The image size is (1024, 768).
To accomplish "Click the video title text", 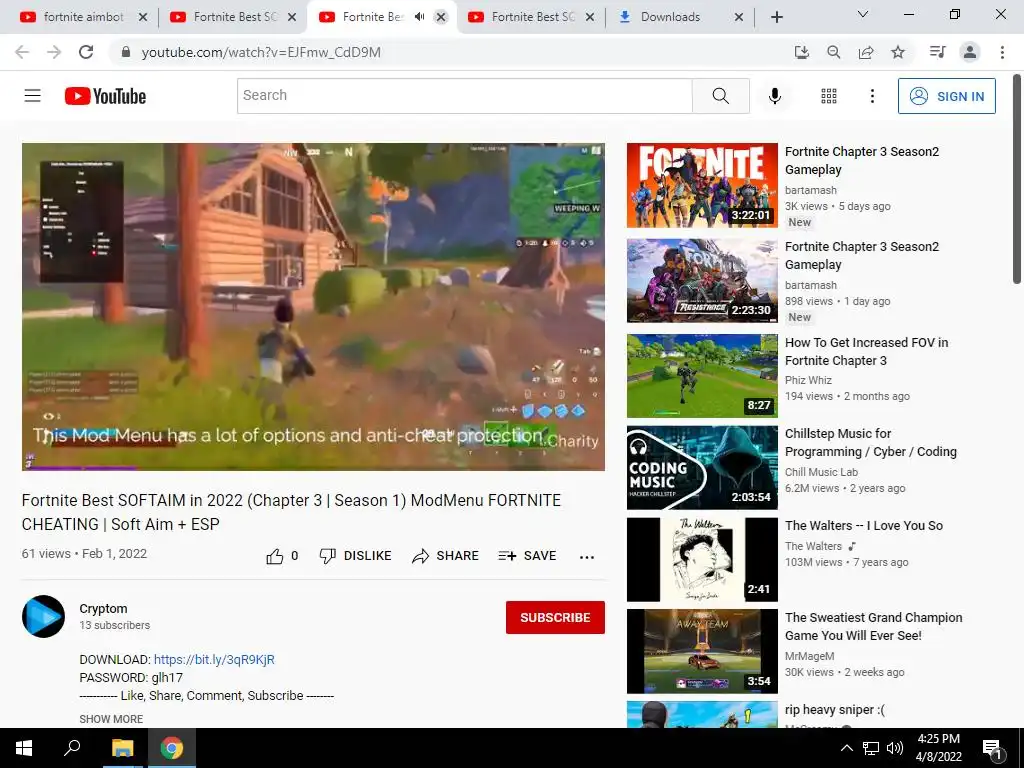I will pos(291,512).
